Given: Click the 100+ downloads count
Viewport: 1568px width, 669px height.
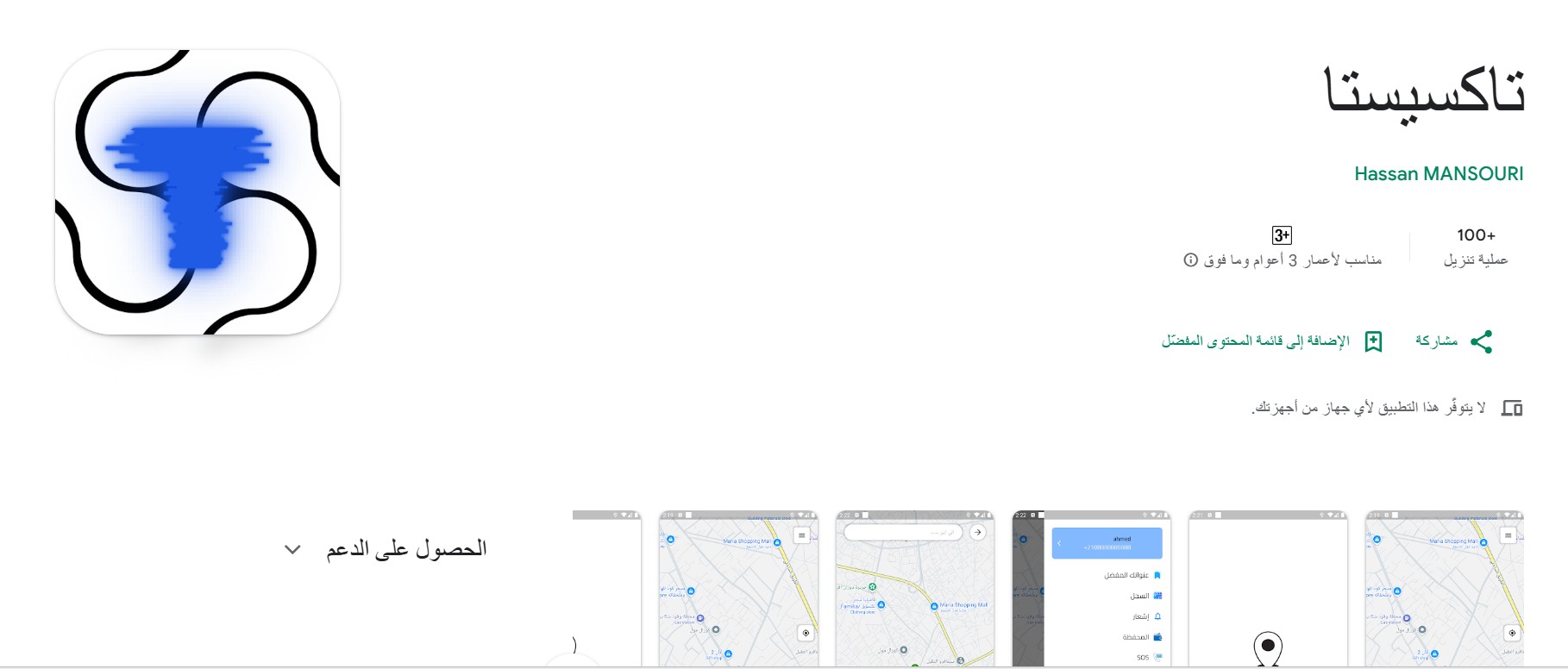Looking at the screenshot, I should point(1476,234).
